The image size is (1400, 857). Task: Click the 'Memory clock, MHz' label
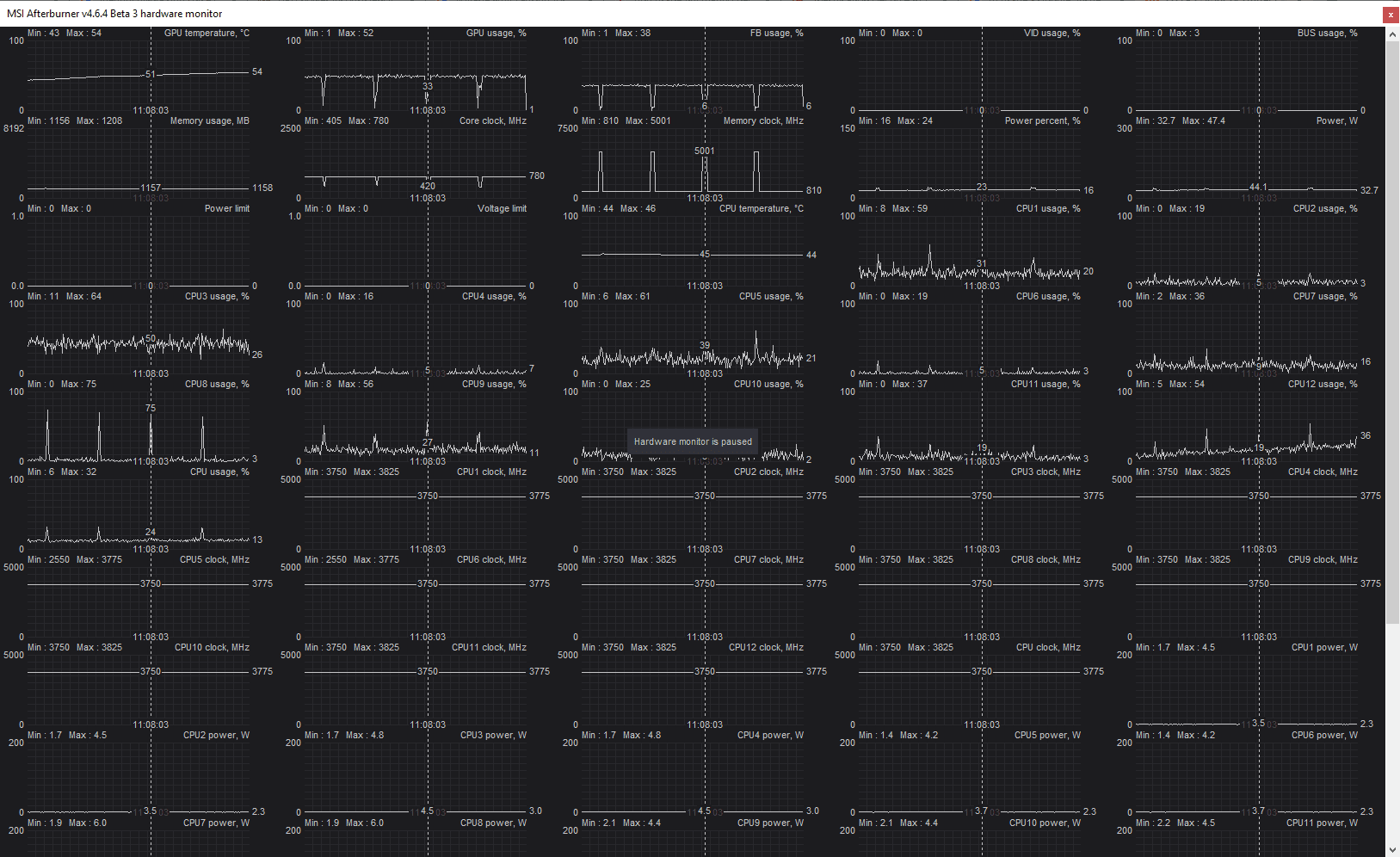click(x=763, y=120)
